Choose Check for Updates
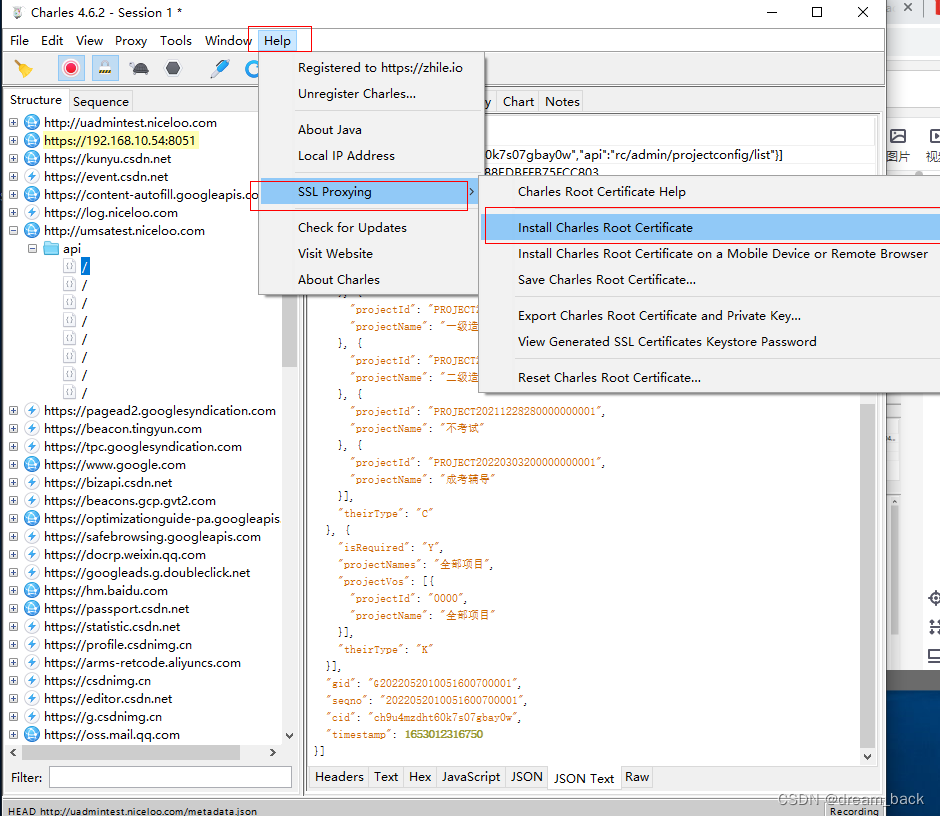 click(x=352, y=228)
